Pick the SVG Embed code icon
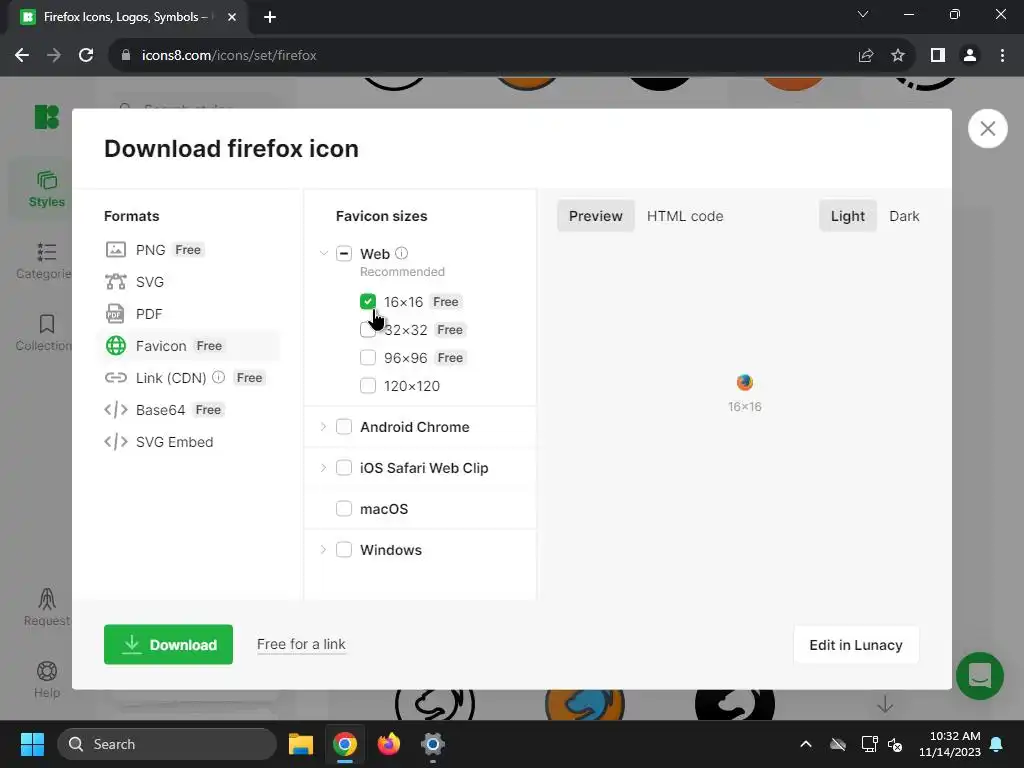This screenshot has width=1024, height=768. tap(116, 441)
